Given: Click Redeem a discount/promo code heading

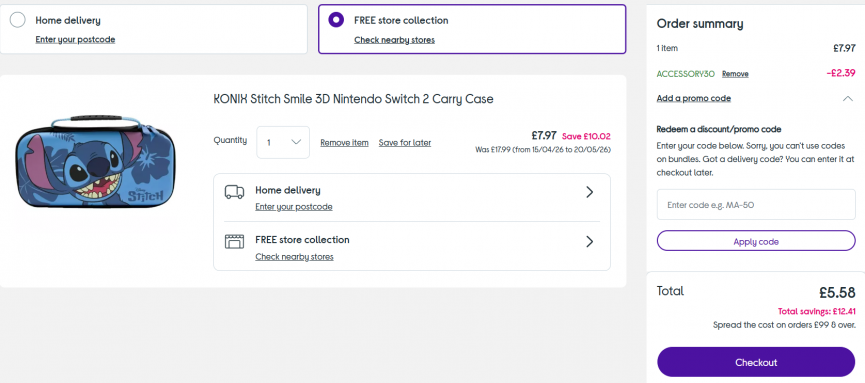Looking at the screenshot, I should point(719,130).
